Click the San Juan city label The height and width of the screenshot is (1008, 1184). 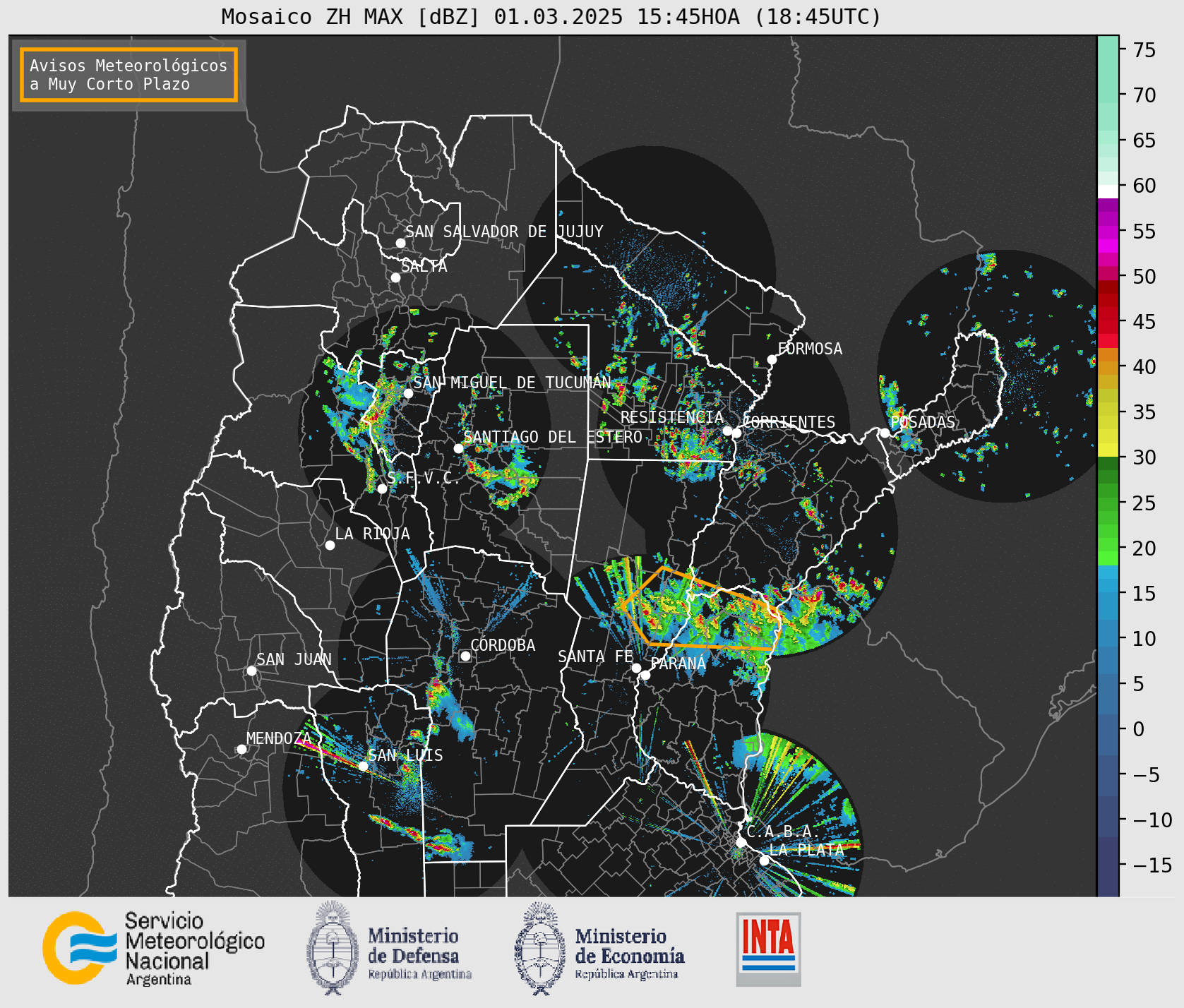tap(294, 659)
